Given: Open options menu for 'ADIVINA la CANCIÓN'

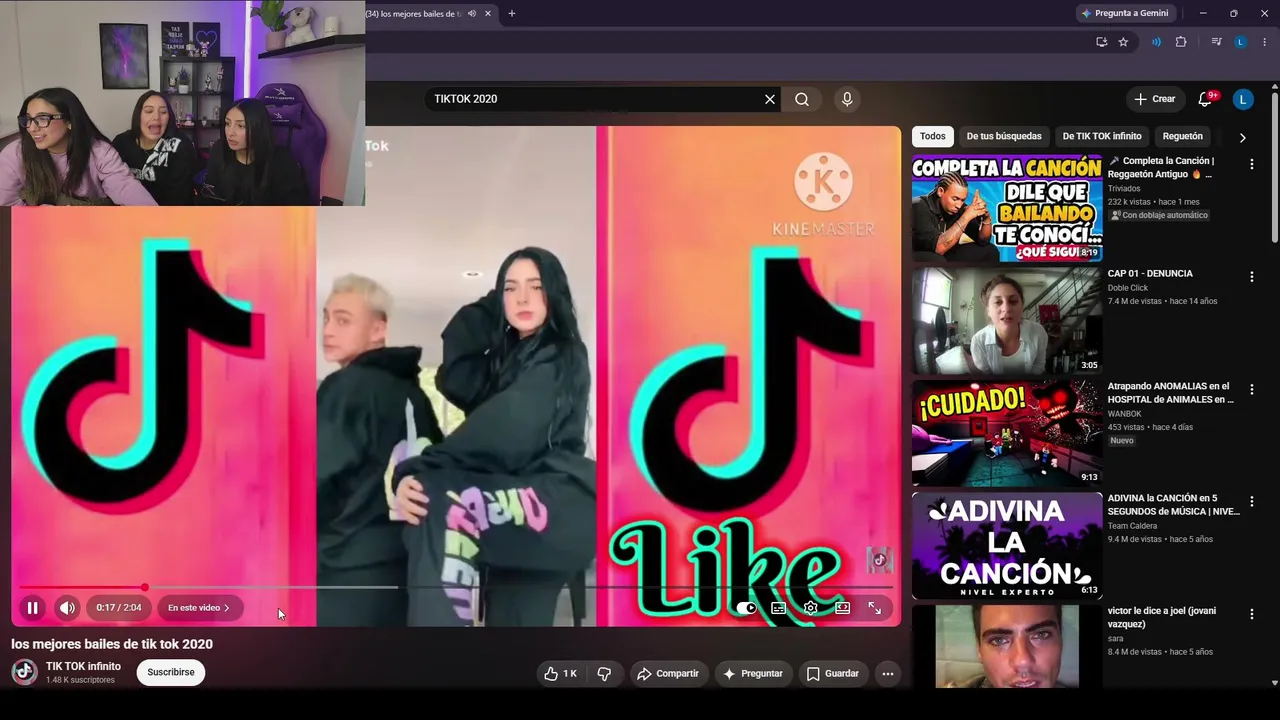Looking at the screenshot, I should point(1252,502).
